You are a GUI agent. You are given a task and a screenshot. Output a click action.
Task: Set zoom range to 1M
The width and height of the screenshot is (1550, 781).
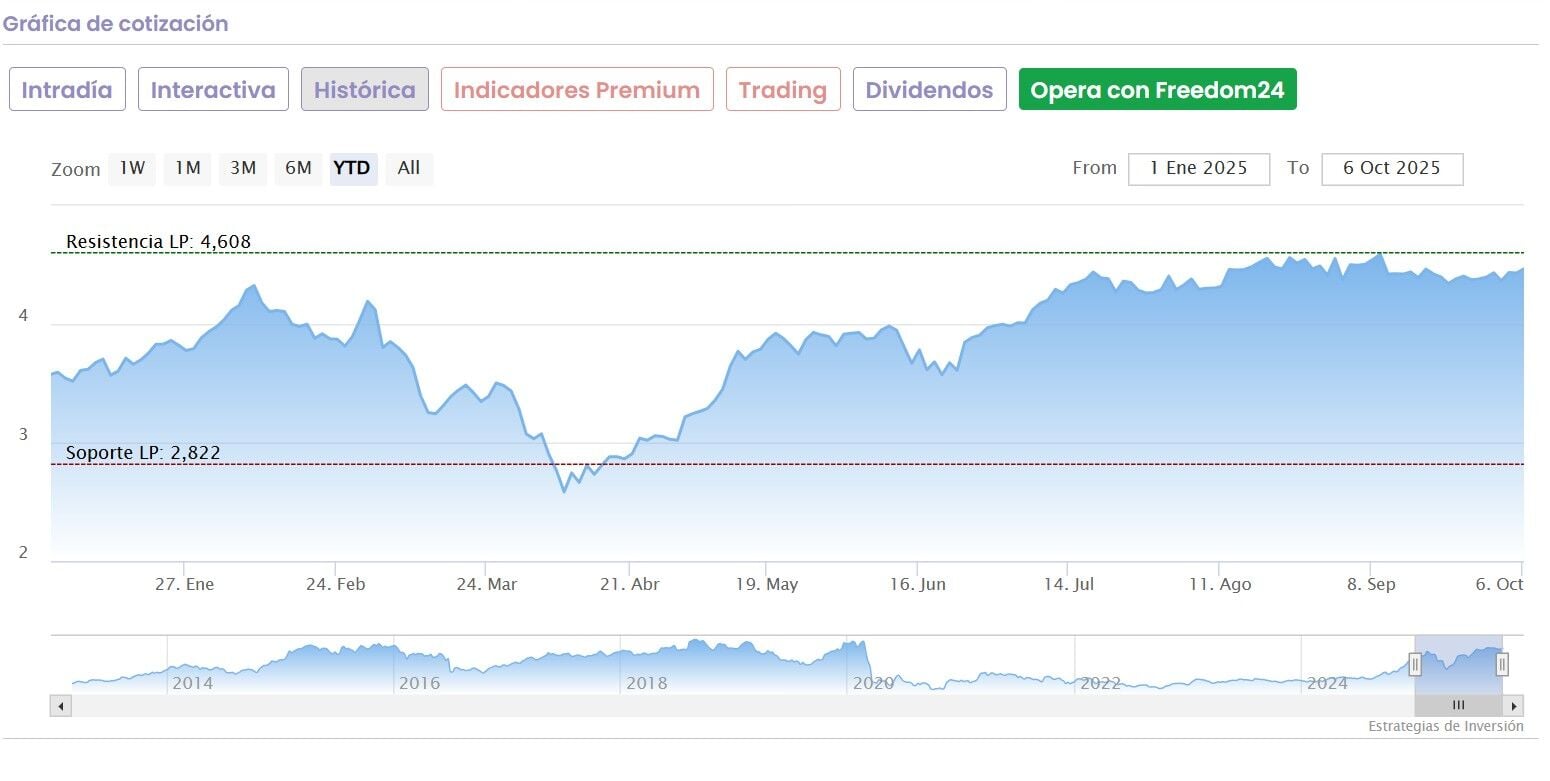(x=188, y=168)
